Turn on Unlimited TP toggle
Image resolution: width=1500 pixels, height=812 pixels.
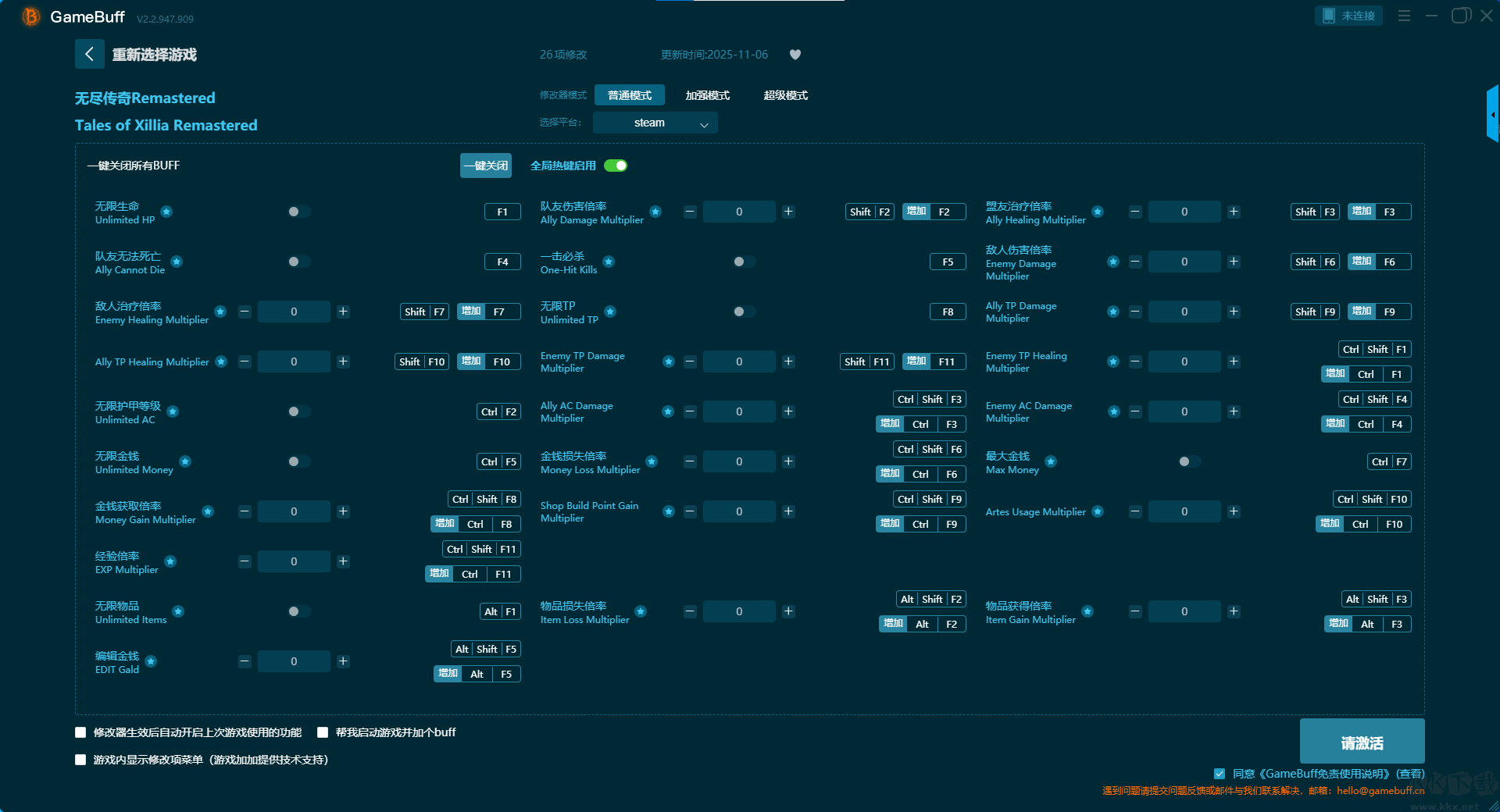pos(744,312)
